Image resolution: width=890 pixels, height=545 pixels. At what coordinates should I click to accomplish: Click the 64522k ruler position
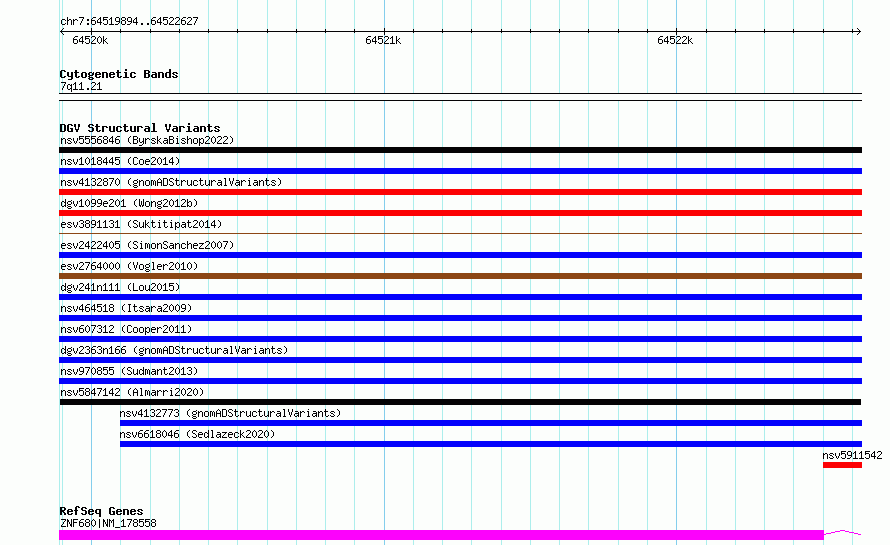click(675, 40)
